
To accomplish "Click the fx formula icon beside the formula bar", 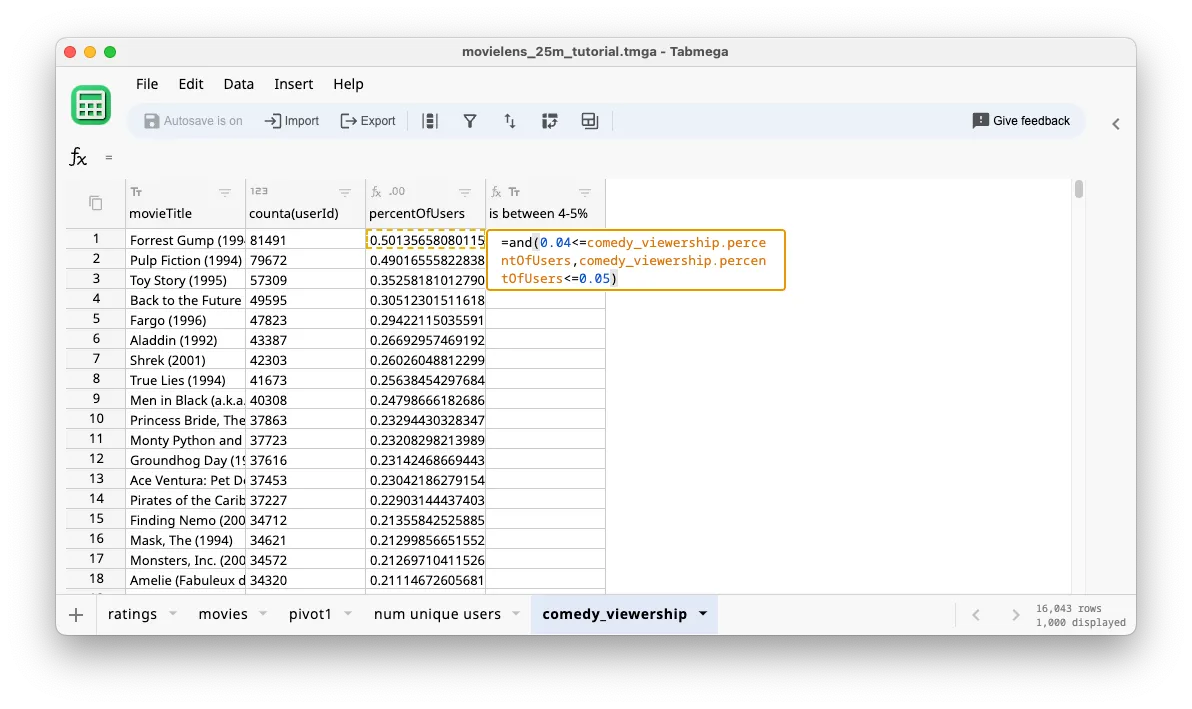I will click(78, 157).
